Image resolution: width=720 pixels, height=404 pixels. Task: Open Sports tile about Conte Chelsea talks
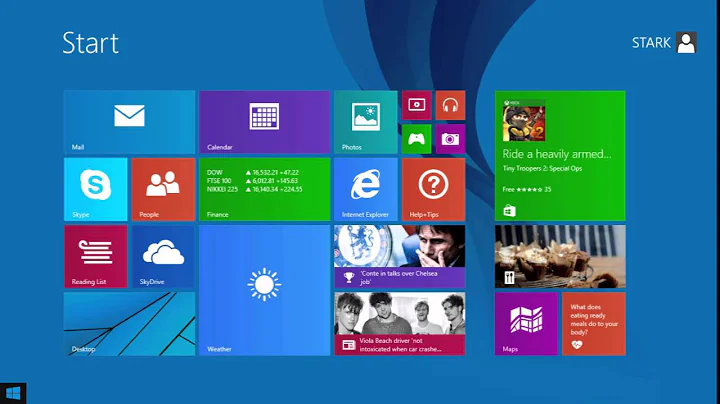coord(399,257)
